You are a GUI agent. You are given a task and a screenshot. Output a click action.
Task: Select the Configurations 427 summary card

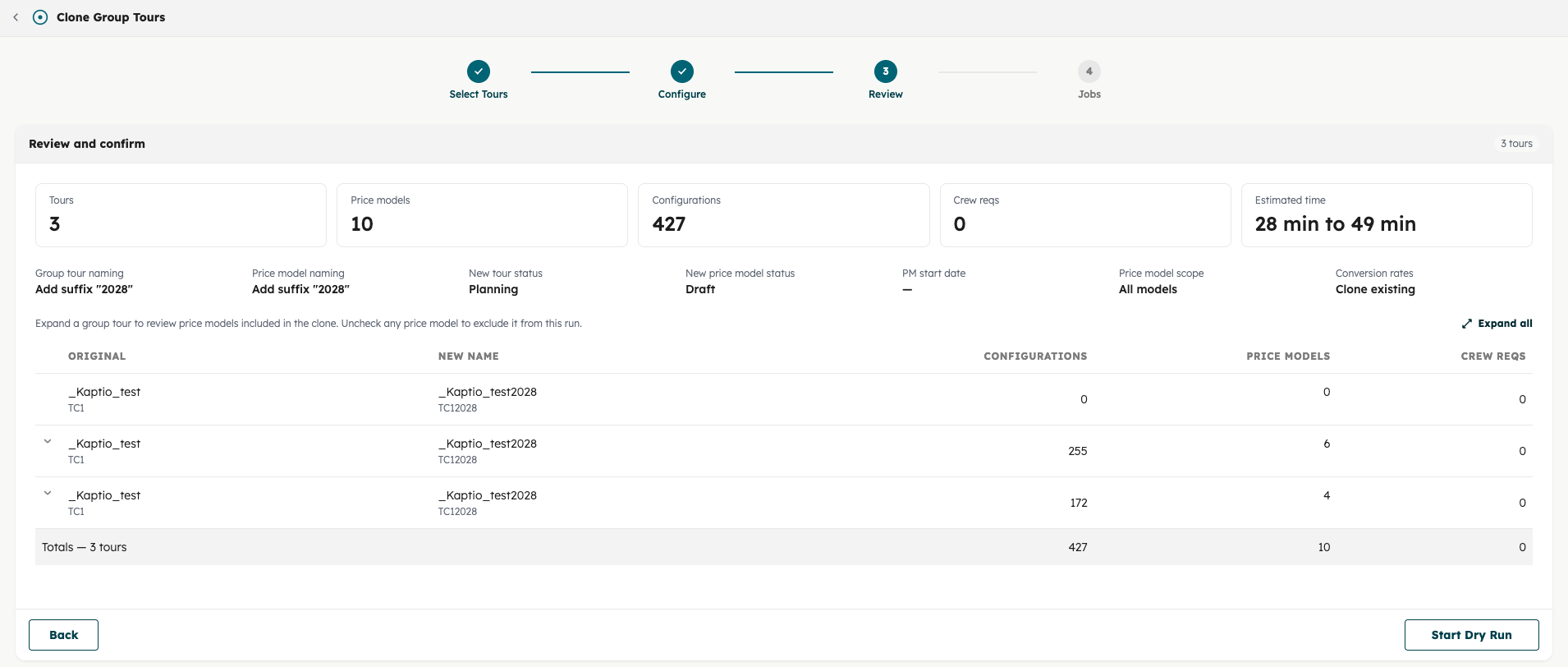(783, 215)
